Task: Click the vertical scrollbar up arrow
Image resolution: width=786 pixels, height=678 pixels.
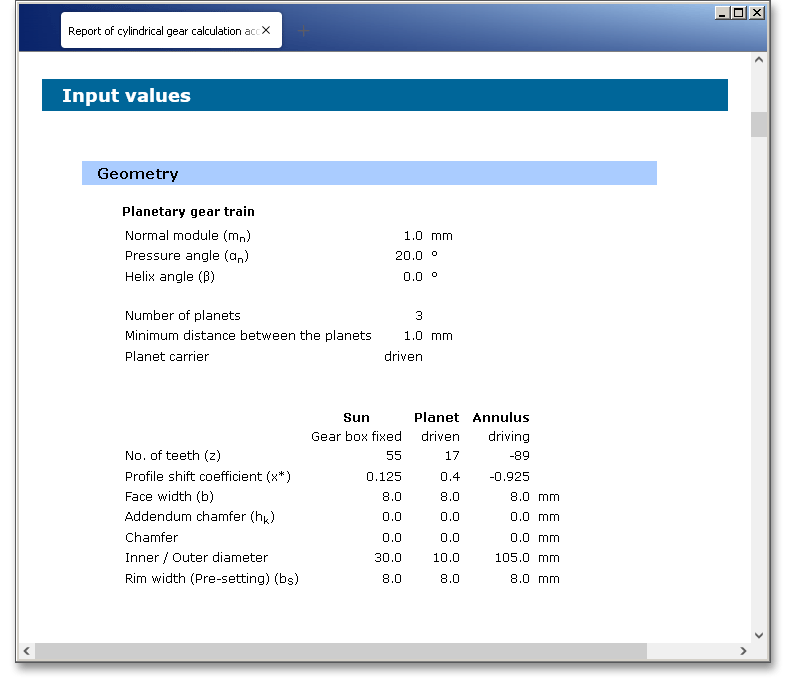Action: pos(758,60)
